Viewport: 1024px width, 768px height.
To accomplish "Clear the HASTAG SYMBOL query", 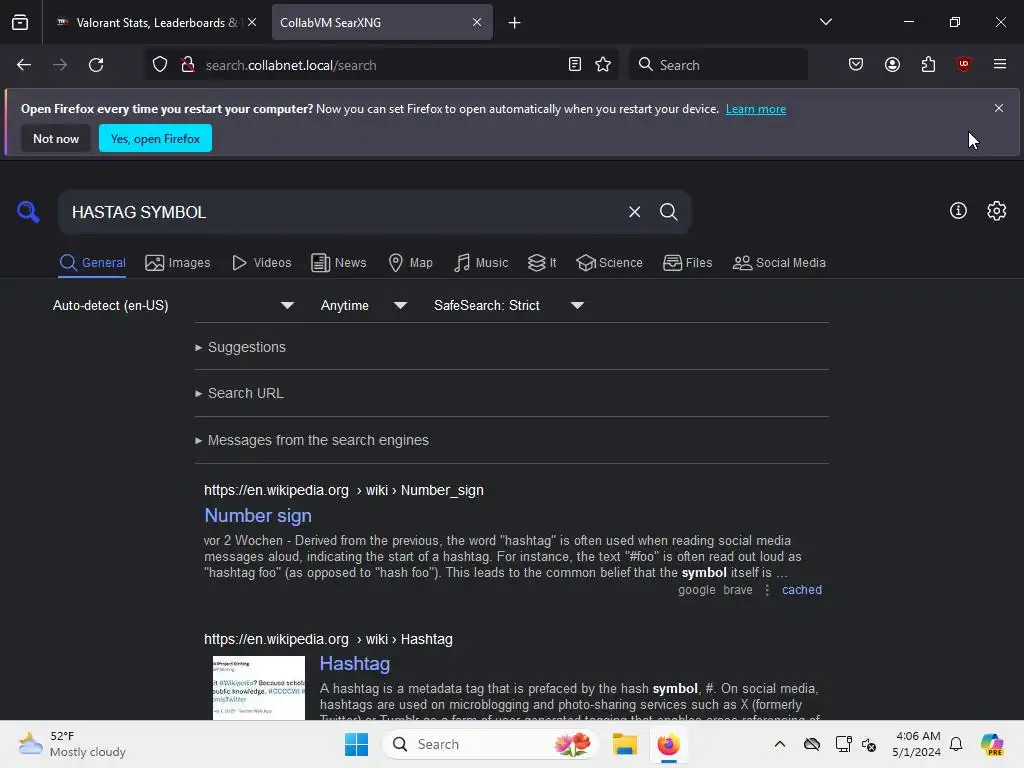I will pyautogui.click(x=634, y=212).
